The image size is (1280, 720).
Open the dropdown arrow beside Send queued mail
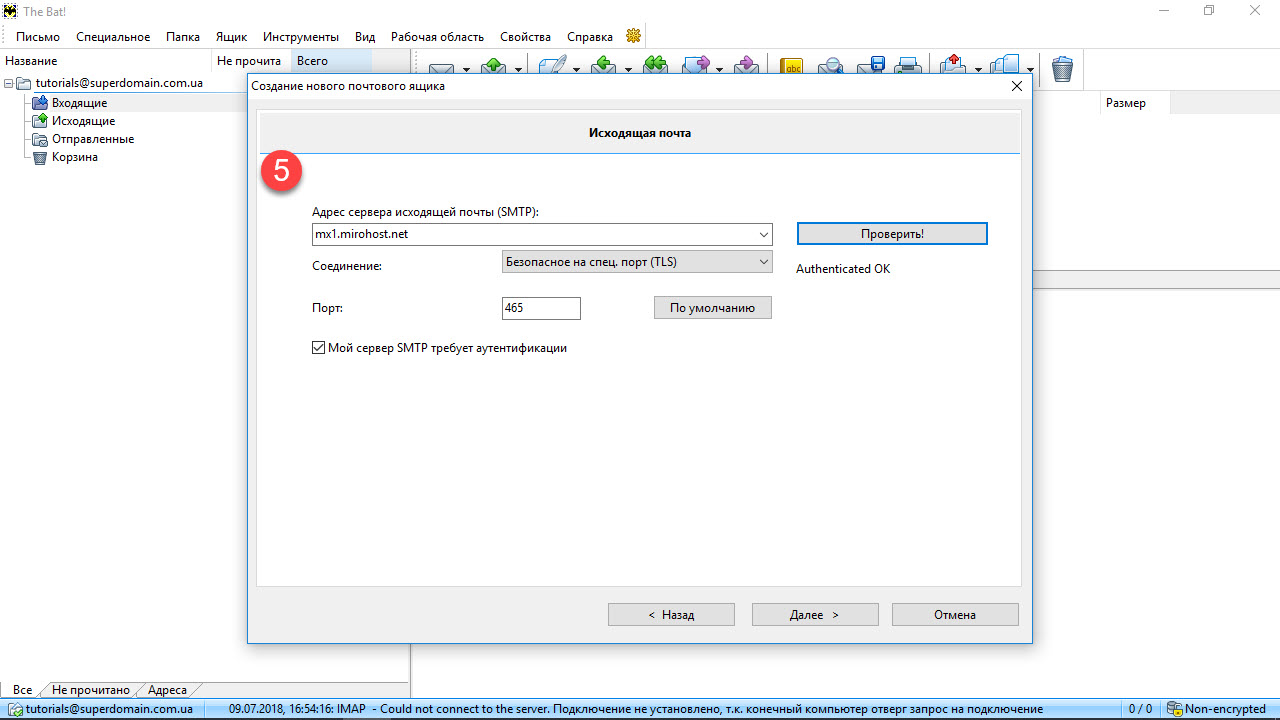(518, 69)
